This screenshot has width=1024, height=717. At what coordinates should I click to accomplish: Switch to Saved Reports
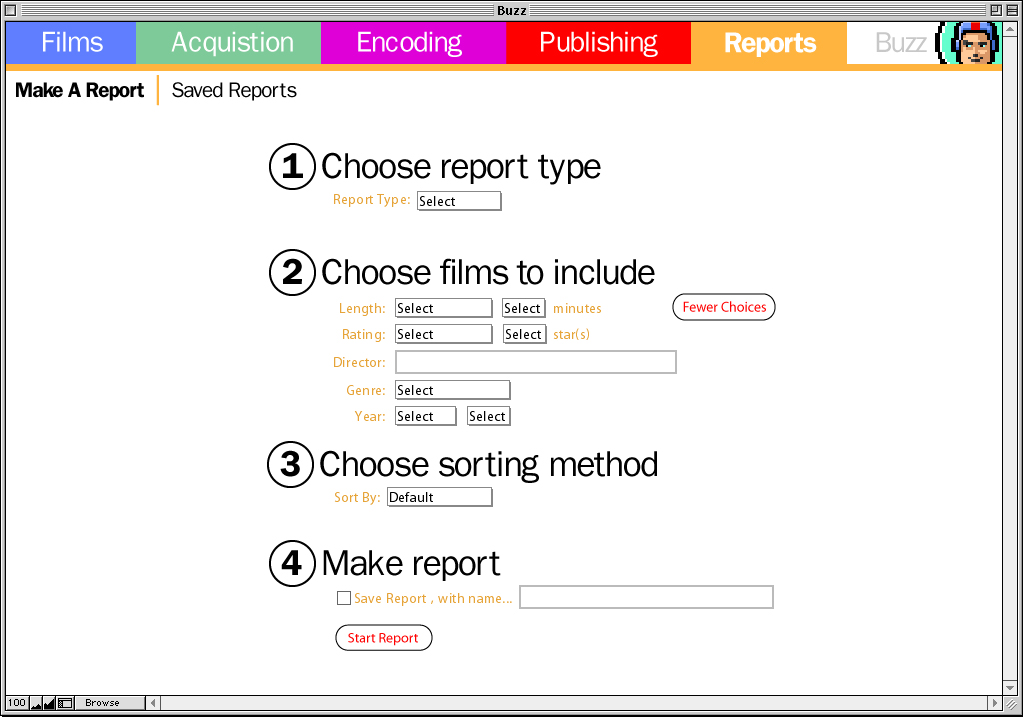tap(234, 90)
